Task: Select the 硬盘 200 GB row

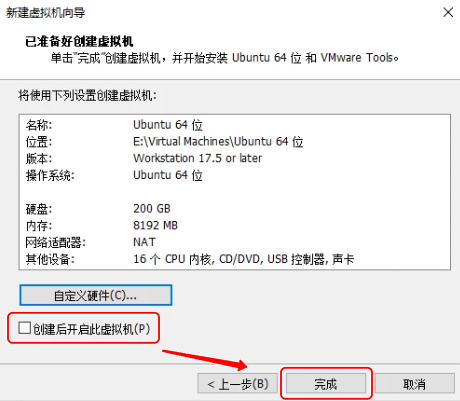Action: (x=235, y=209)
